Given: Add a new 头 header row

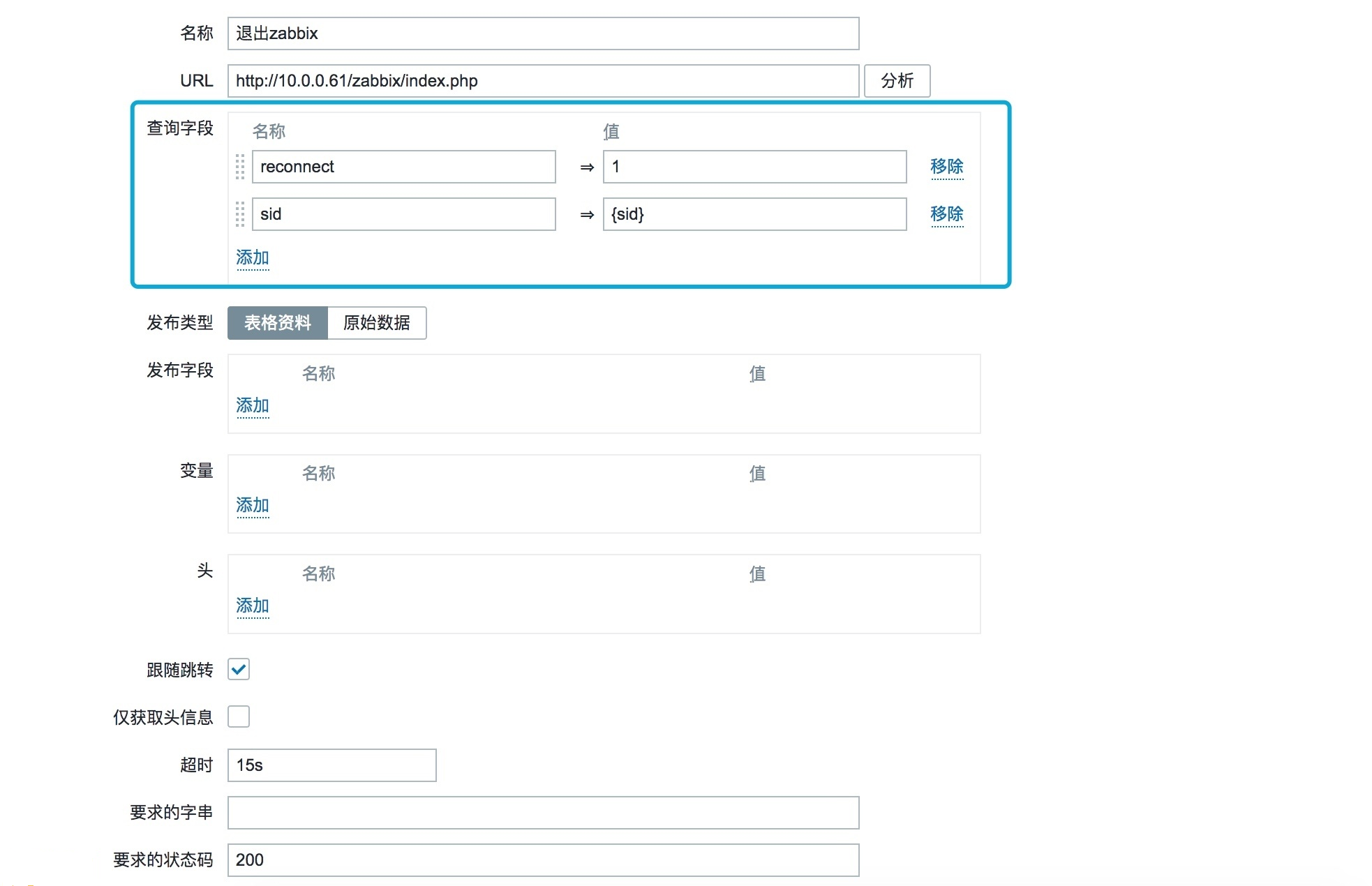Looking at the screenshot, I should coord(253,606).
